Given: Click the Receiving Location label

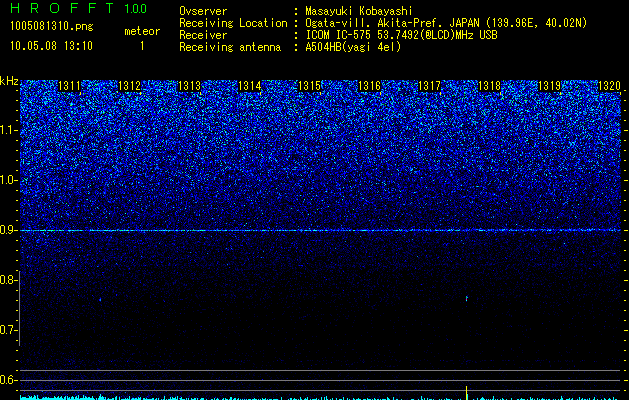Looking at the screenshot, I should 233,23.
